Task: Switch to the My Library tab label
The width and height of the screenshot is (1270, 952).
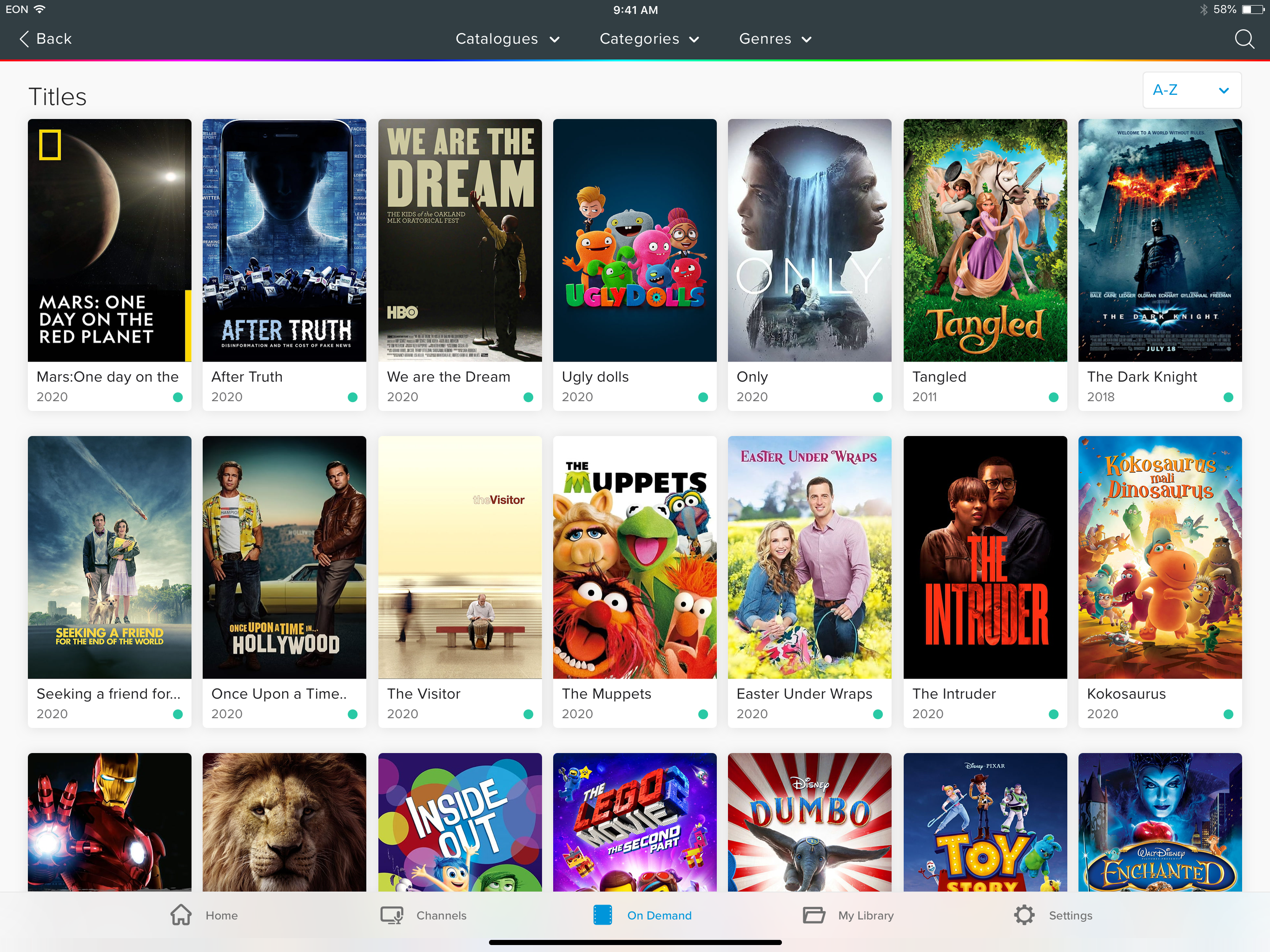Action: coord(865,915)
